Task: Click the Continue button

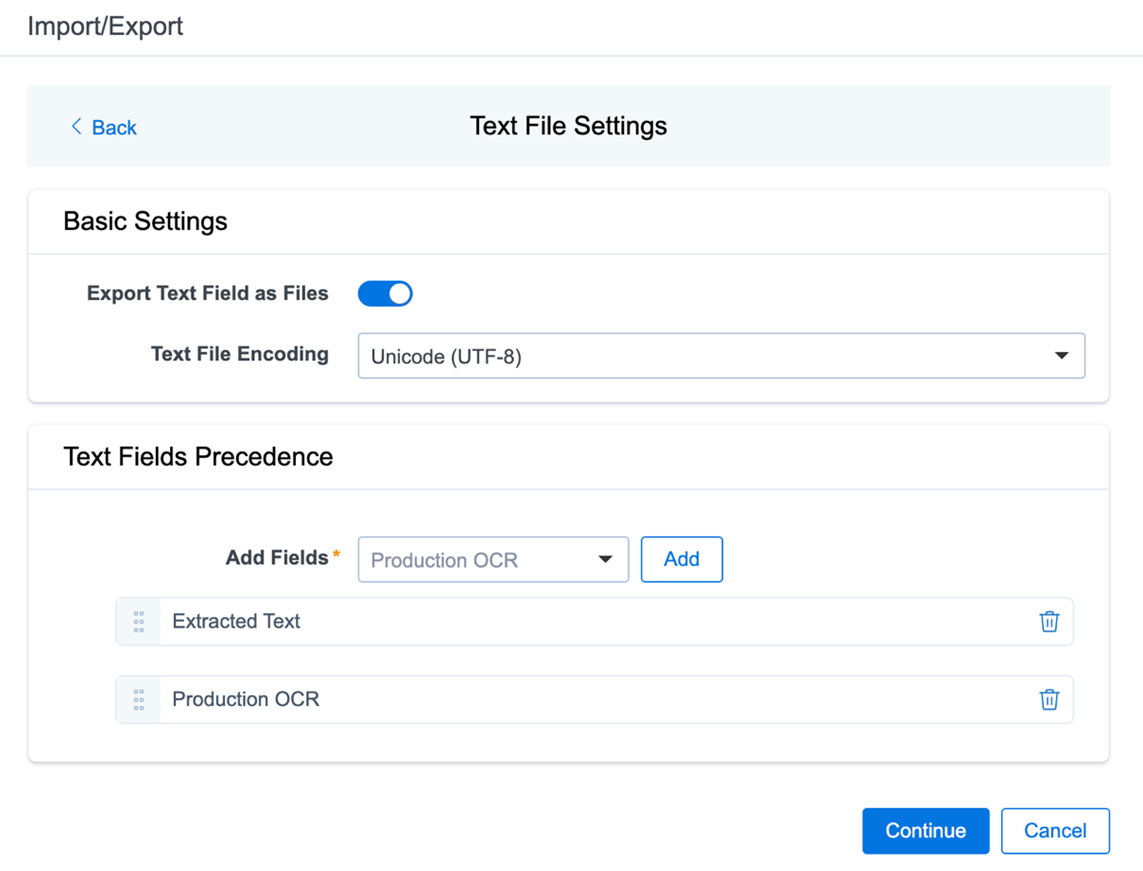Action: [x=926, y=831]
